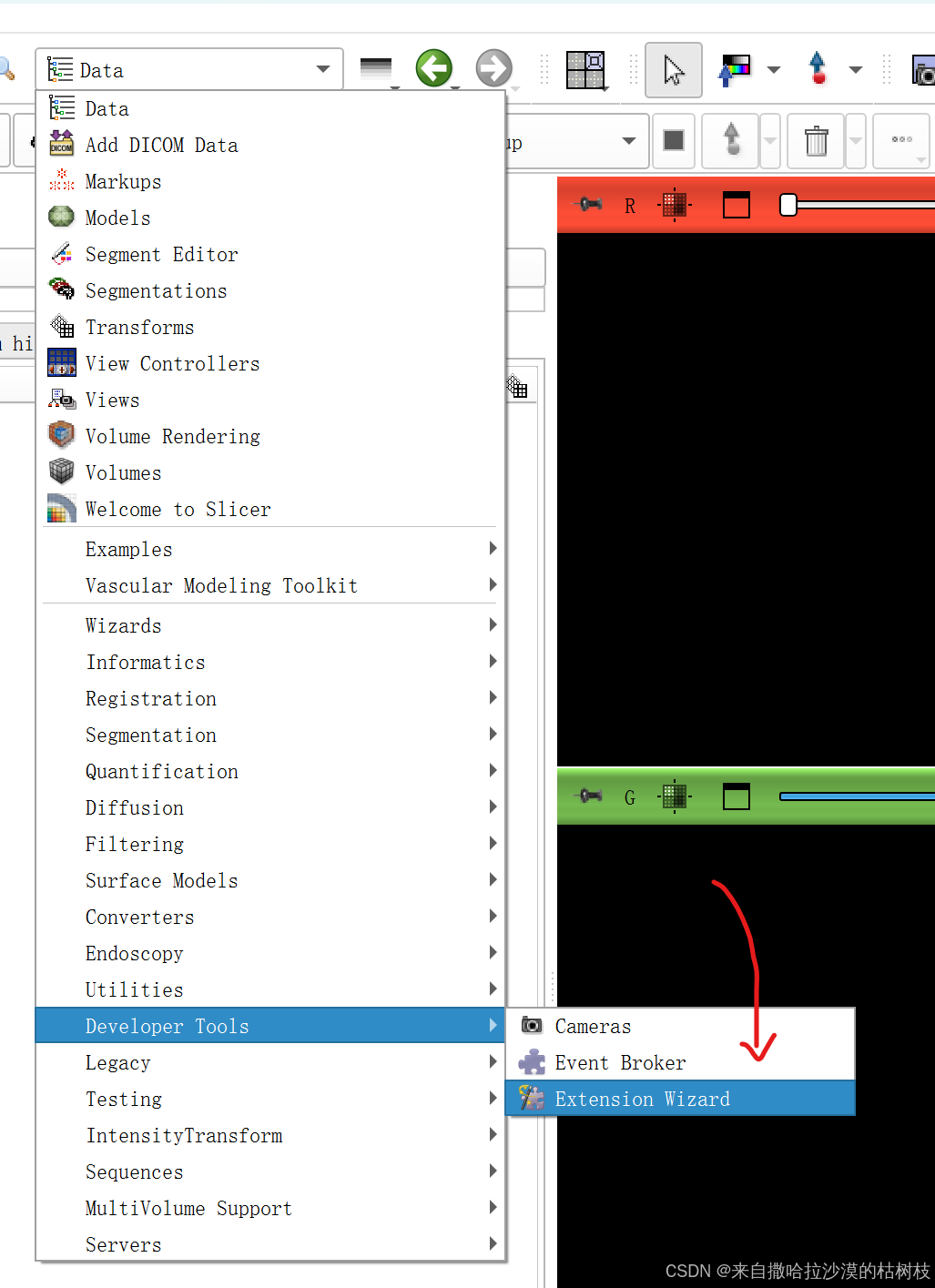Click the Green slice offset slider
The height and width of the screenshot is (1288, 935).
click(x=857, y=796)
